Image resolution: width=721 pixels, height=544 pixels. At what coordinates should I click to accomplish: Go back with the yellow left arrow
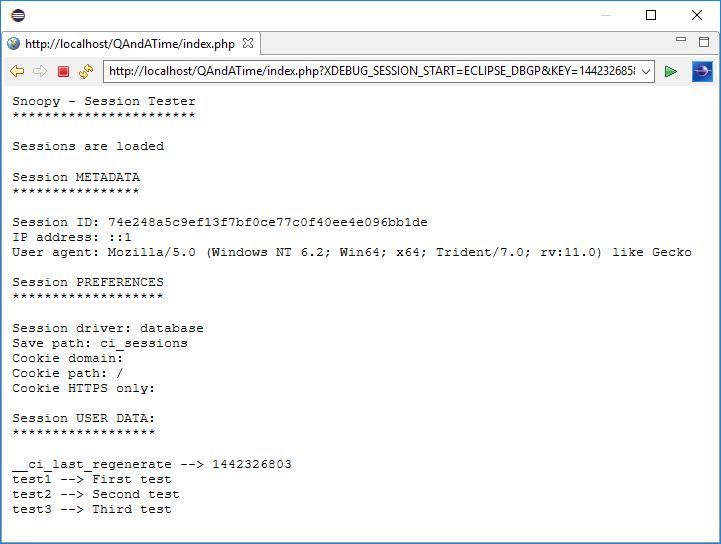pos(17,71)
